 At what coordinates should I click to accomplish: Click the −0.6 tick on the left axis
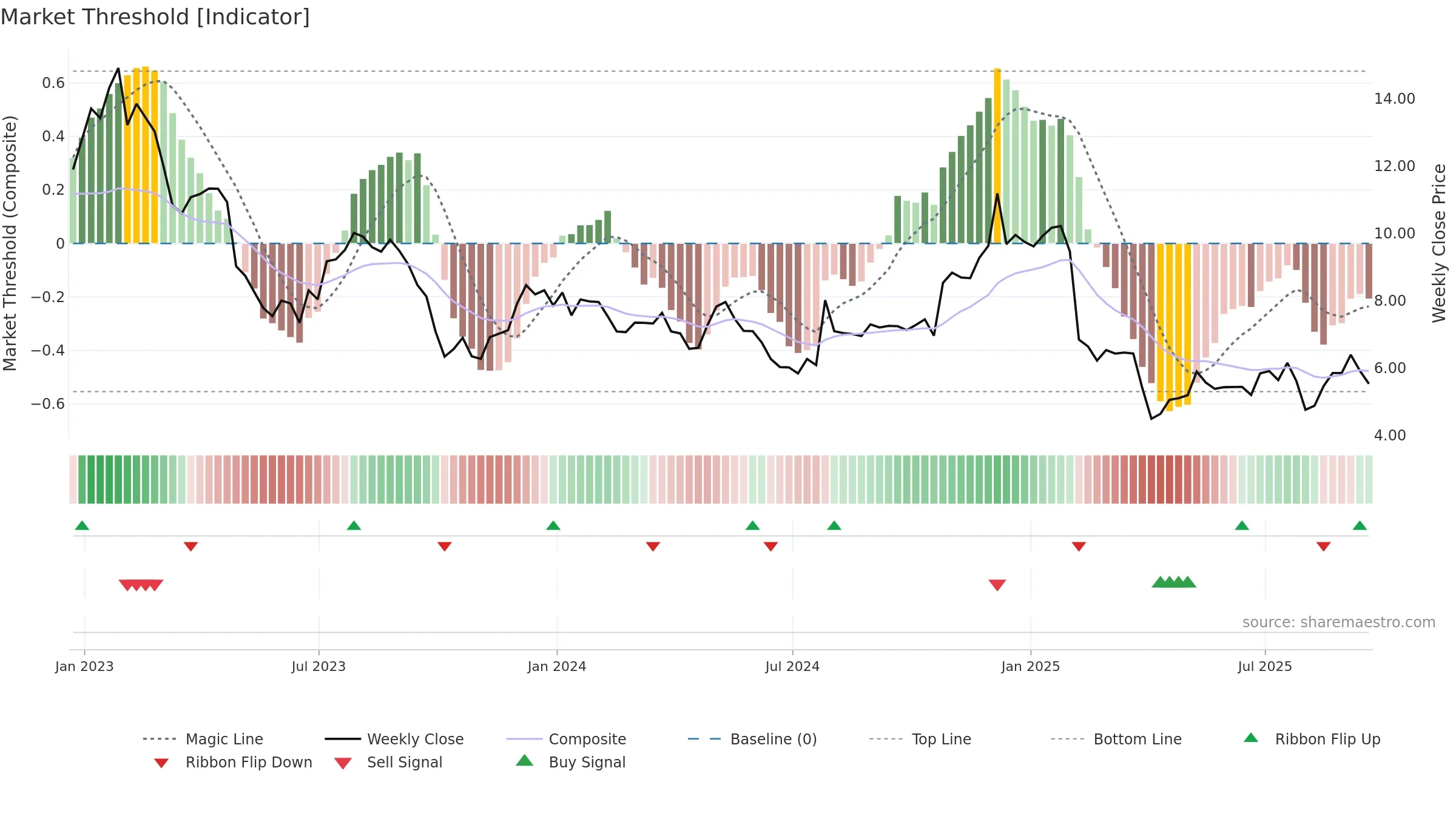[x=48, y=403]
